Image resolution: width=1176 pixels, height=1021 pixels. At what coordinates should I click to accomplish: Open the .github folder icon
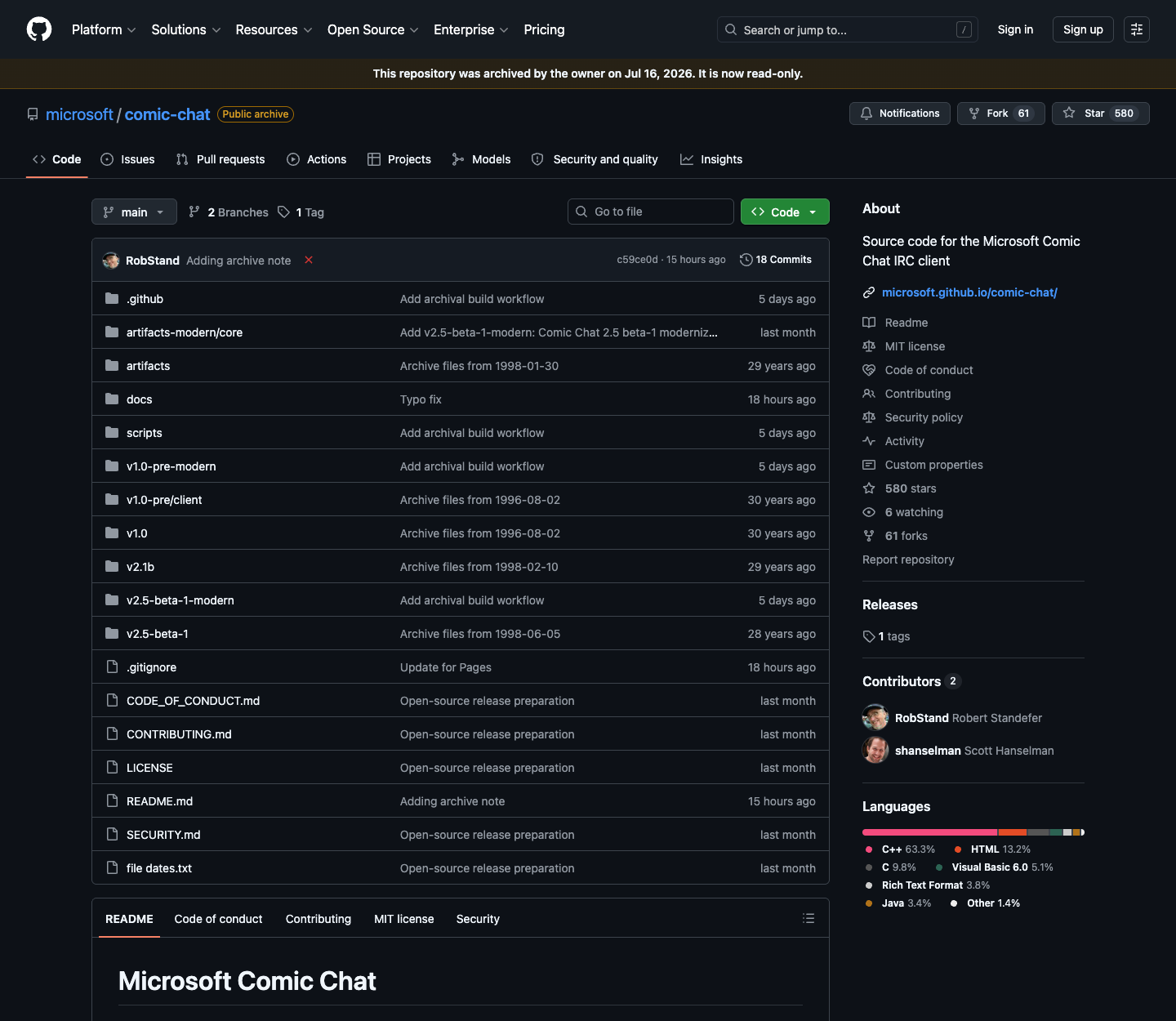(x=112, y=299)
